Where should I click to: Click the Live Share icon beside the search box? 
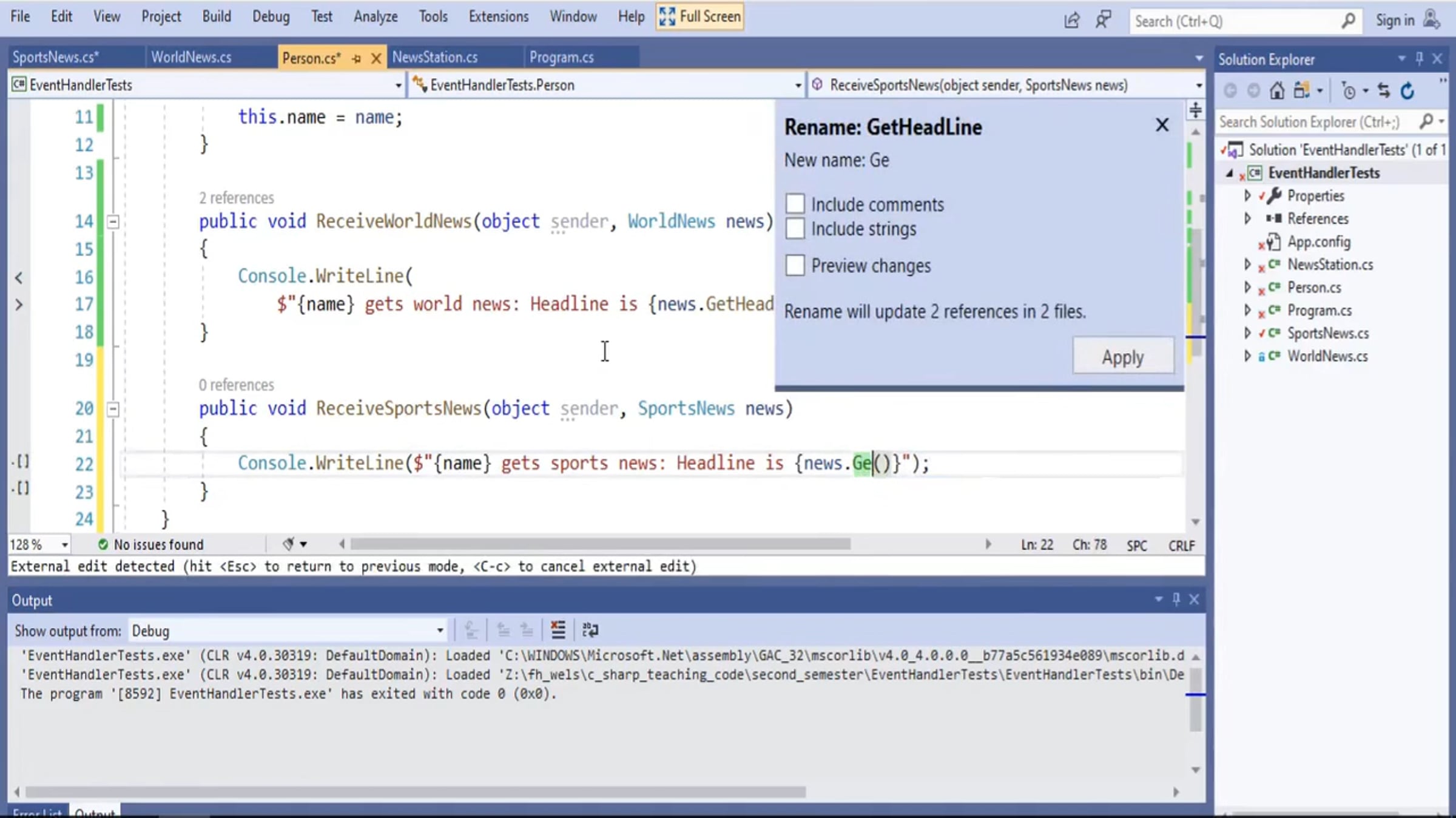[1071, 21]
